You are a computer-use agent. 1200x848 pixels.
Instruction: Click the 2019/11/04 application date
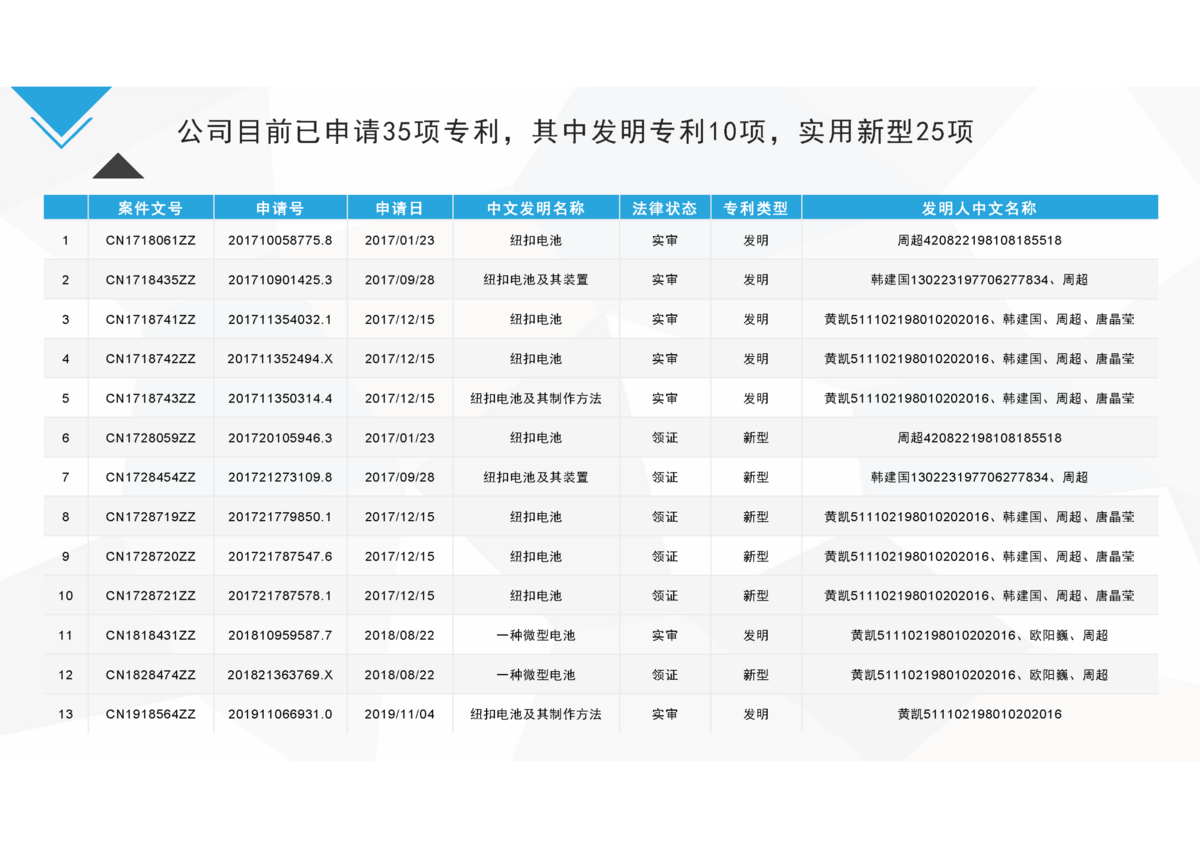(x=400, y=715)
